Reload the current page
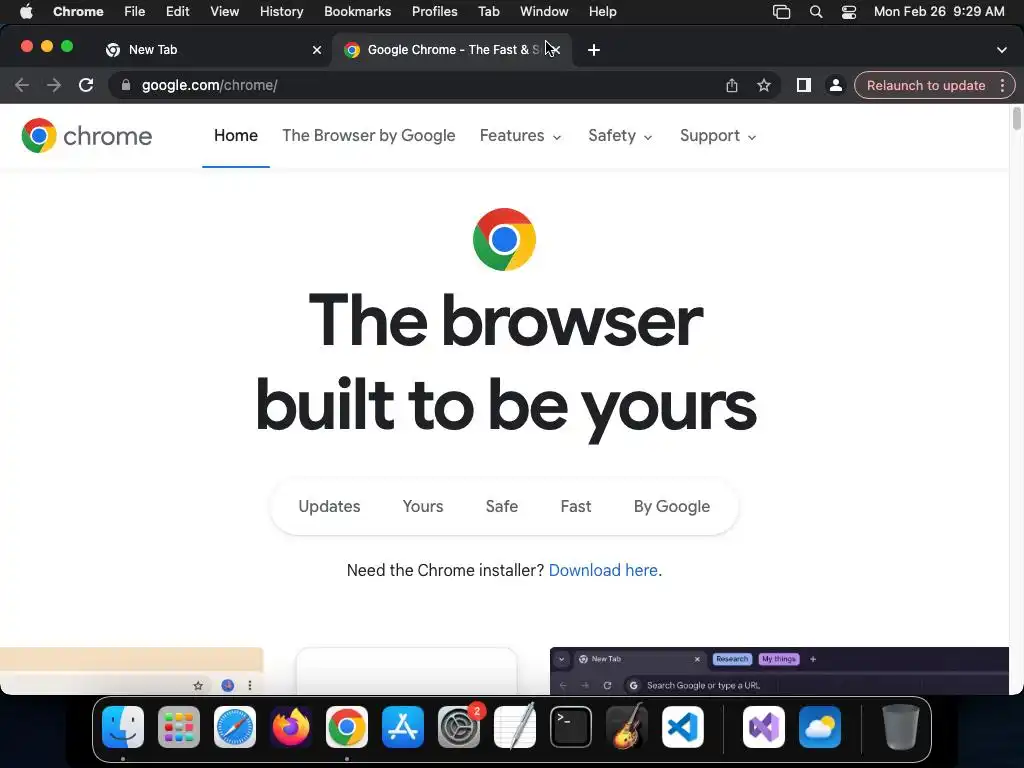Image resolution: width=1024 pixels, height=768 pixels. [86, 86]
